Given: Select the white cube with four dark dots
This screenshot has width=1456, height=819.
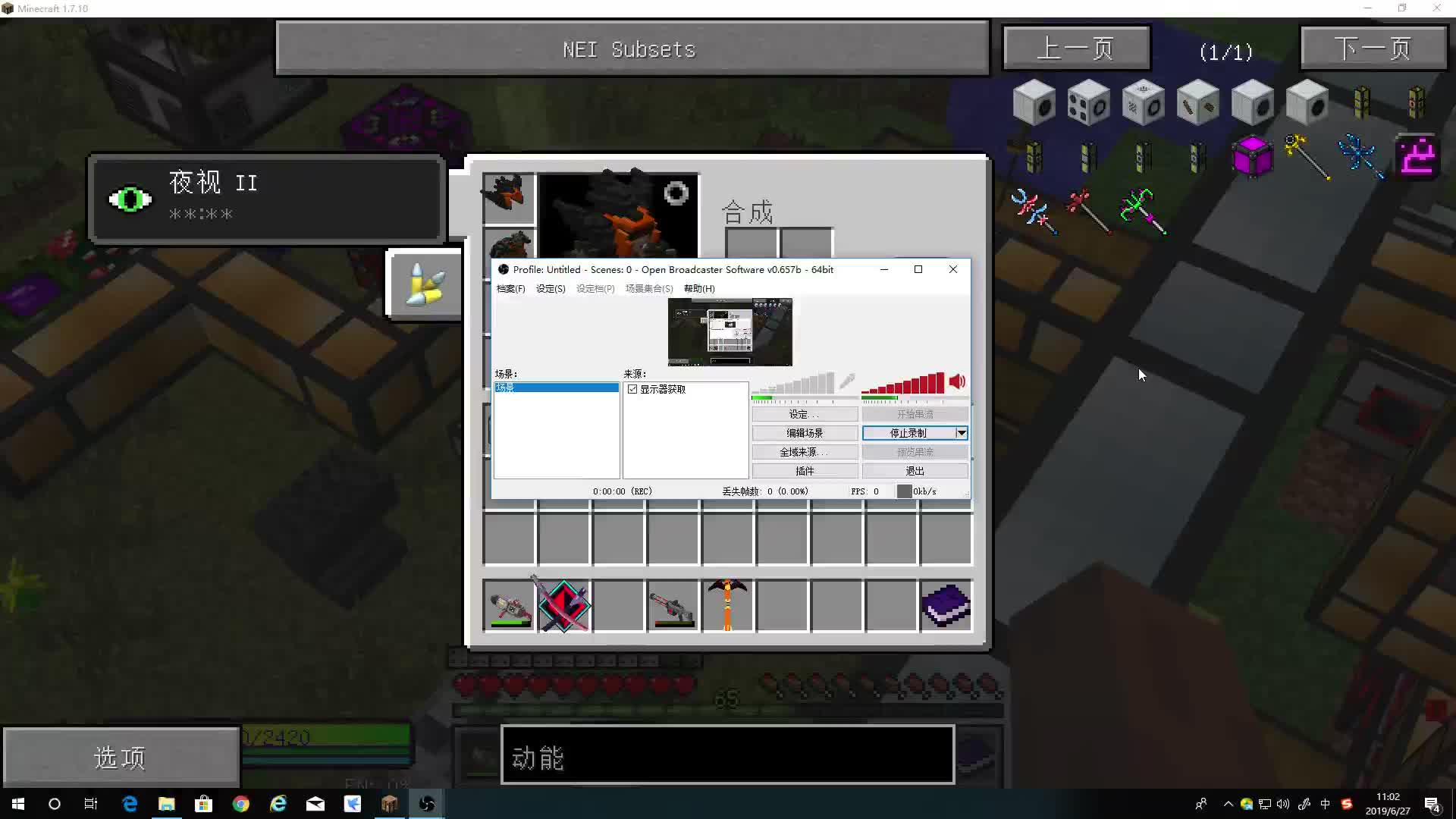Looking at the screenshot, I should (x=1088, y=102).
